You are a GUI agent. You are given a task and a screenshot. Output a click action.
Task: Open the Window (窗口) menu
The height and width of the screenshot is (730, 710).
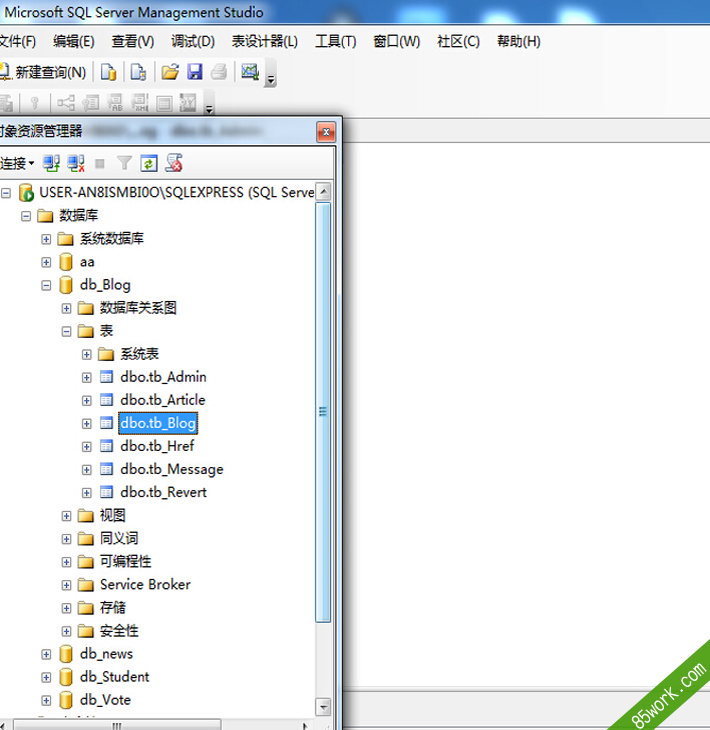(397, 41)
